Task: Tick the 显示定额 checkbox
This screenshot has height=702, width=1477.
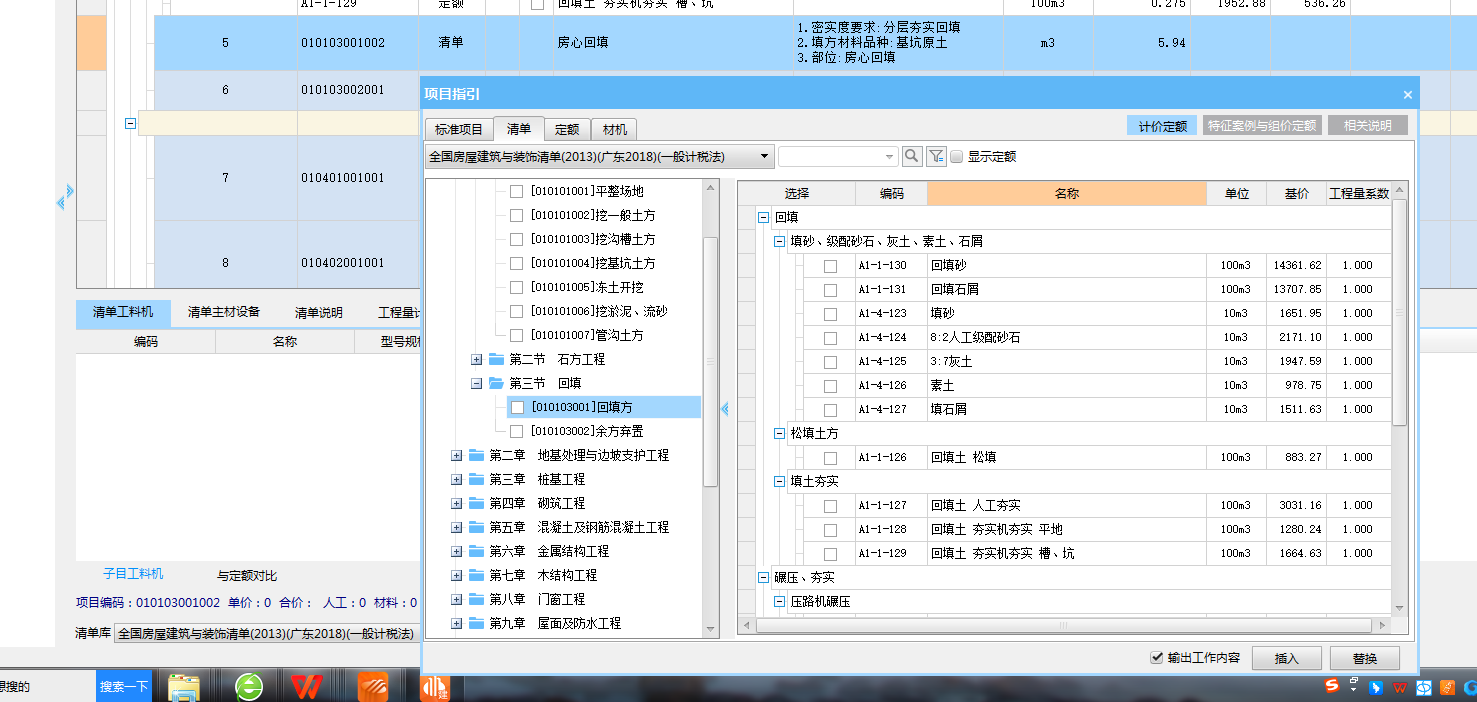Action: click(956, 157)
